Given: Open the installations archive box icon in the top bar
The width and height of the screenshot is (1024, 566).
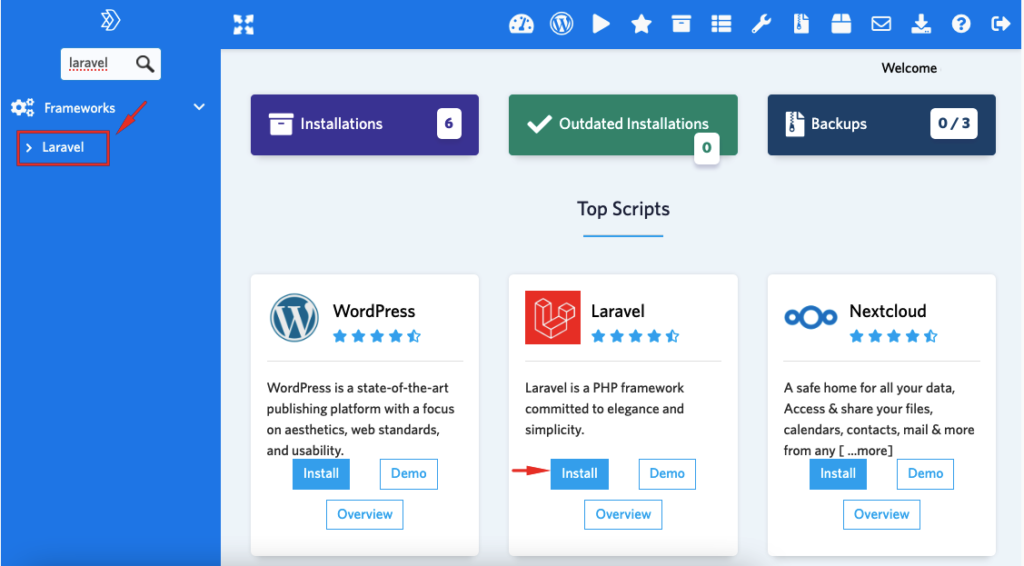Looking at the screenshot, I should click(x=681, y=24).
